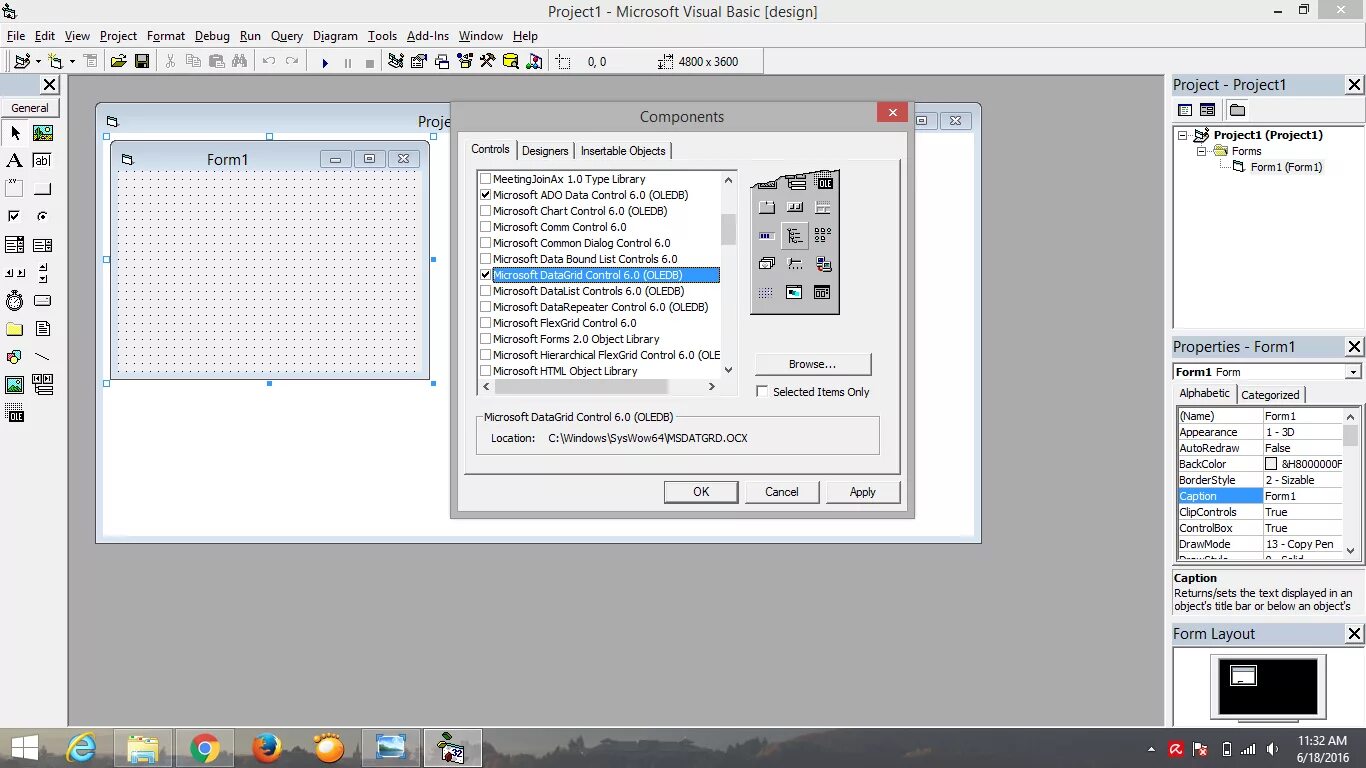Select the ListBox tool in the toolbox
1366x768 pixels.
(43, 245)
